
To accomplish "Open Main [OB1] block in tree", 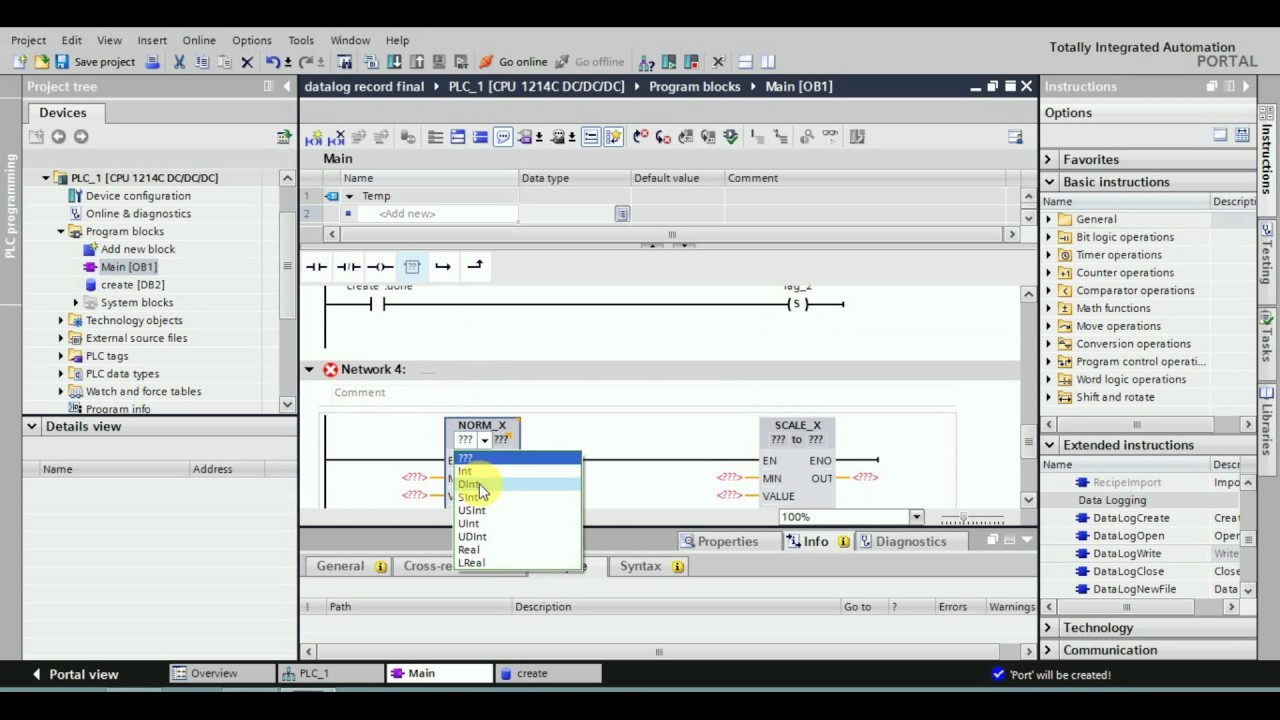I will (x=128, y=267).
